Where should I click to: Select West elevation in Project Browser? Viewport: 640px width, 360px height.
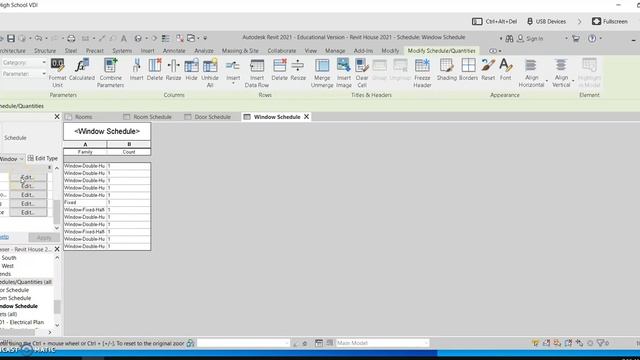[7, 266]
